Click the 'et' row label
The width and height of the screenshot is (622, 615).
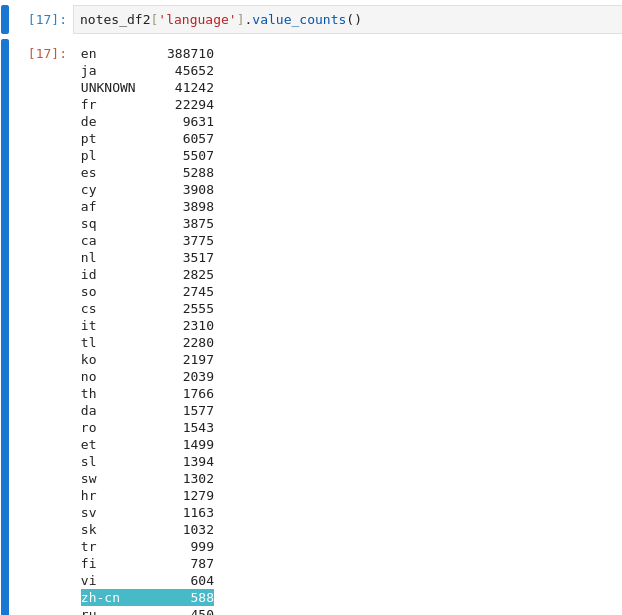(88, 445)
